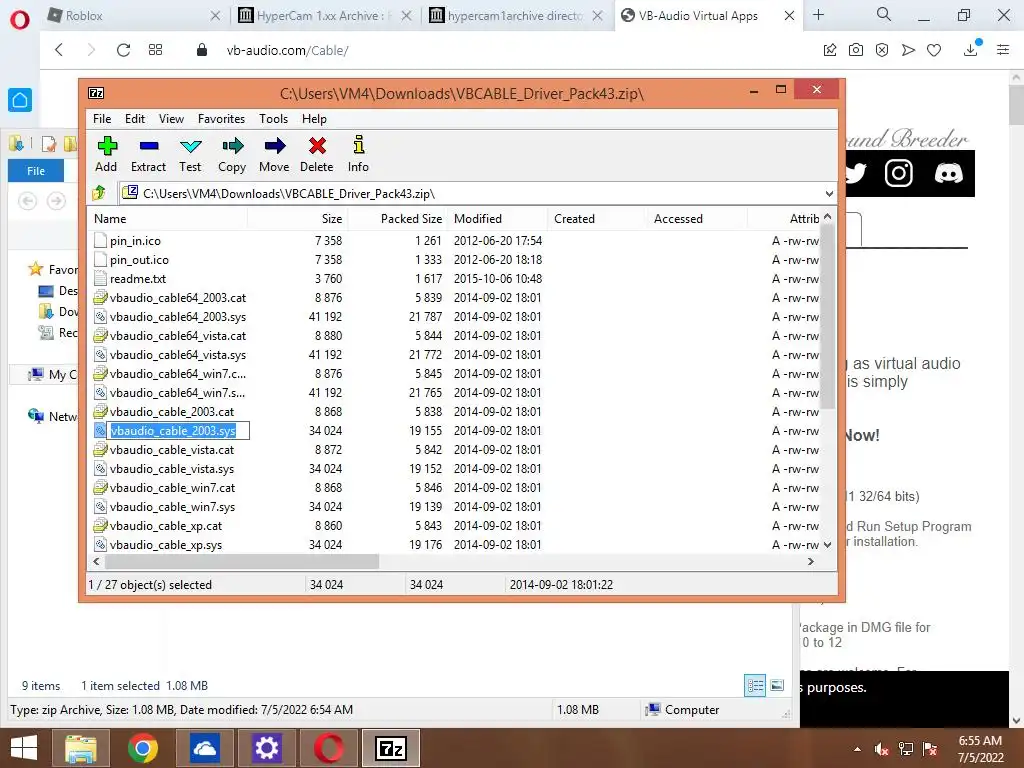
Task: Open the Opera menu logo
Action: [20, 20]
